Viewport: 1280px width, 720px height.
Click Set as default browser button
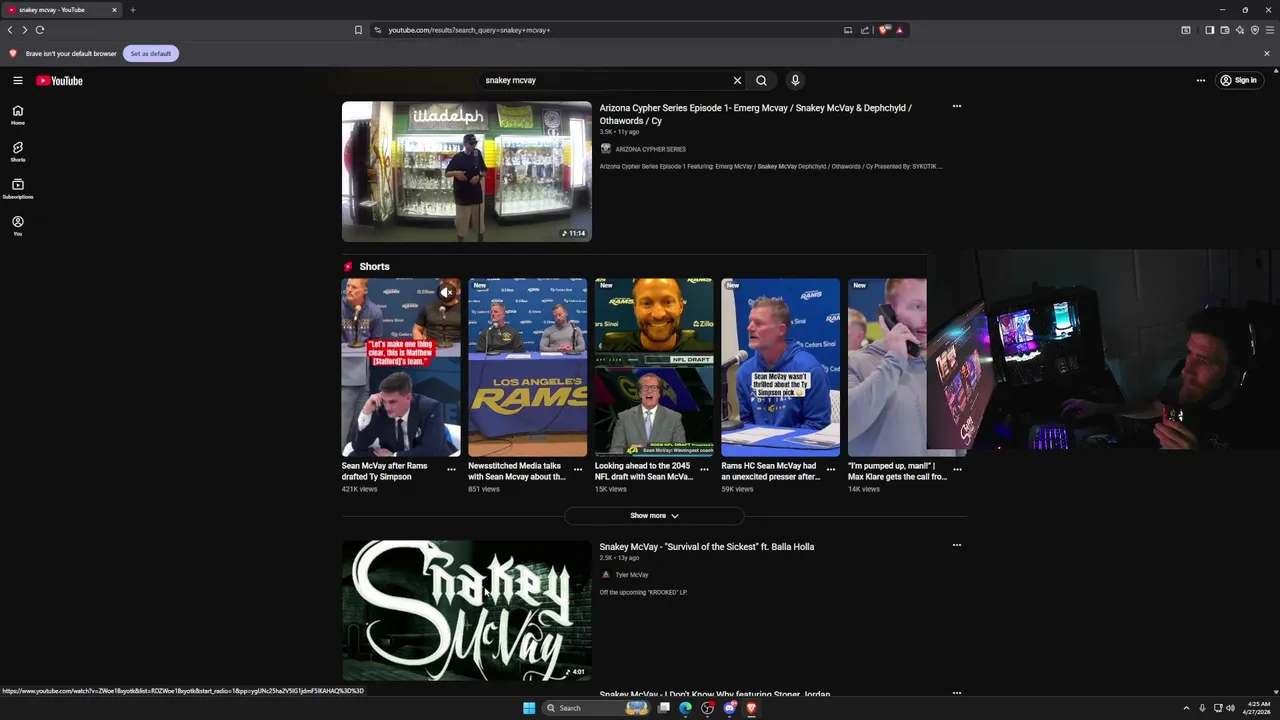151,53
